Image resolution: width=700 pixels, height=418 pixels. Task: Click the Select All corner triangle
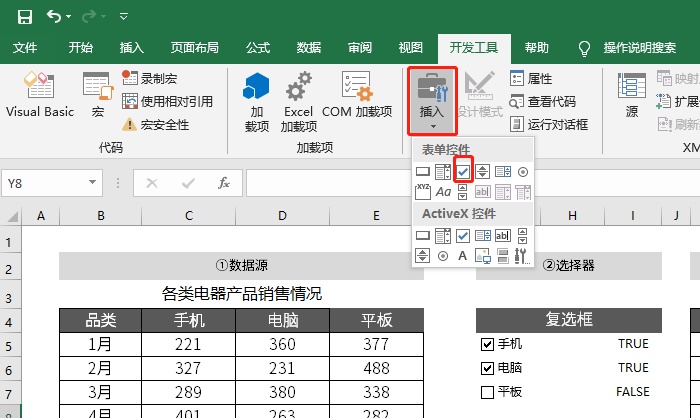[x=12, y=217]
